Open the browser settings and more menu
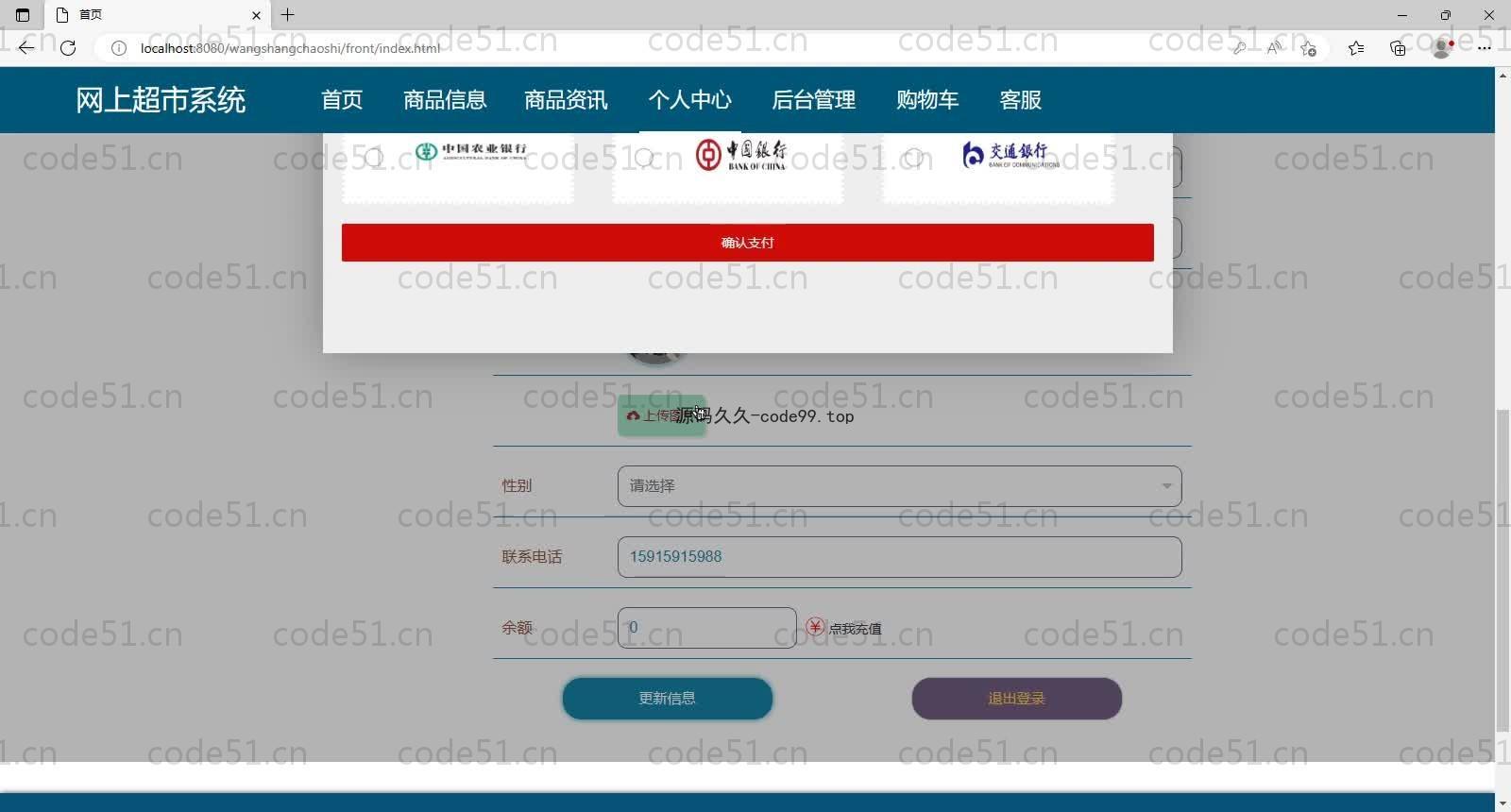 coord(1484,48)
